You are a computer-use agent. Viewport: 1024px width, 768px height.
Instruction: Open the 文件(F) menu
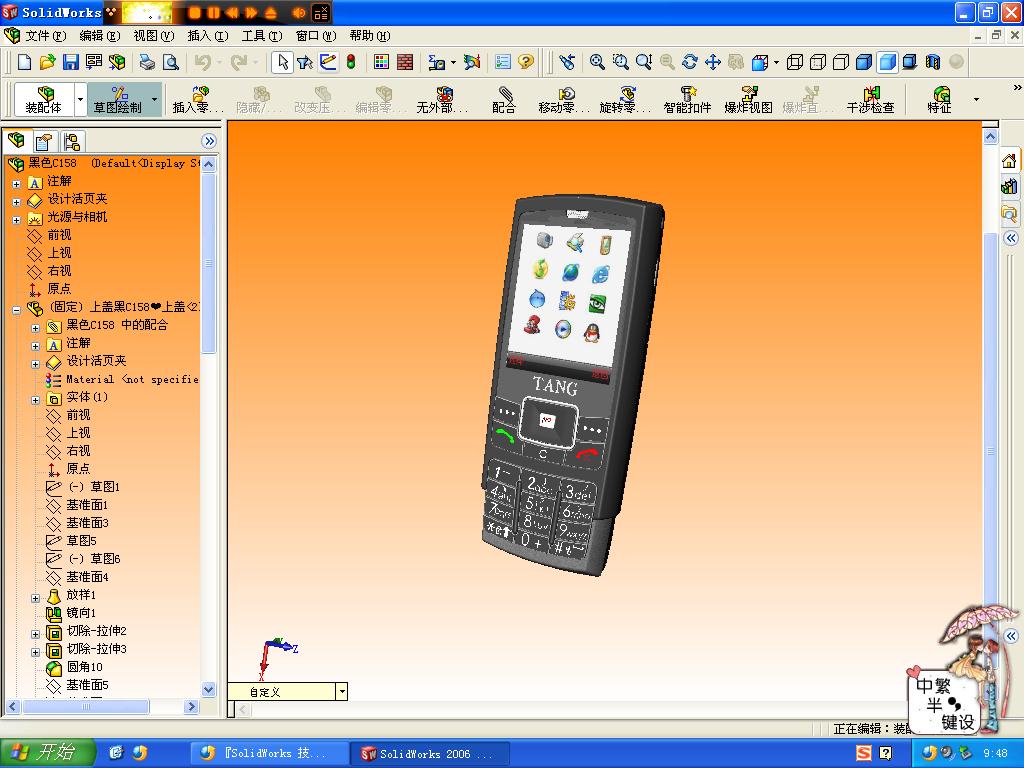(x=46, y=36)
